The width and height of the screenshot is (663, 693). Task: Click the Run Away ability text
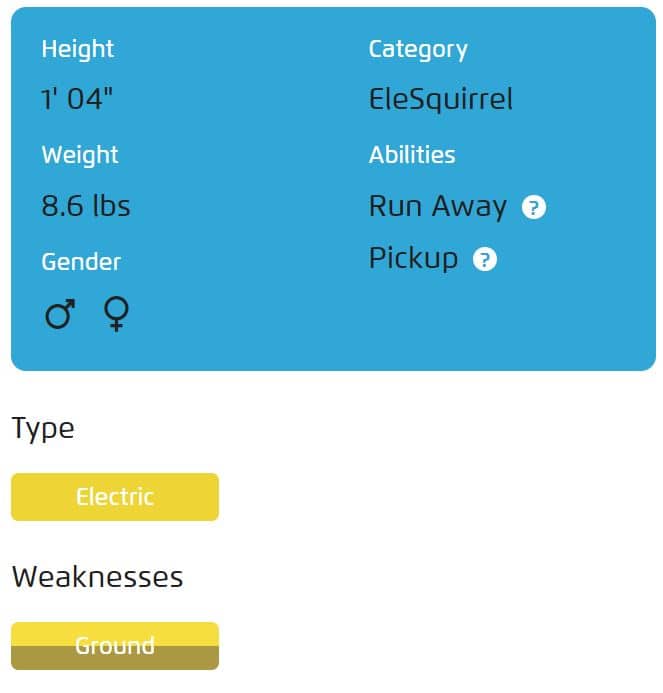(x=438, y=207)
